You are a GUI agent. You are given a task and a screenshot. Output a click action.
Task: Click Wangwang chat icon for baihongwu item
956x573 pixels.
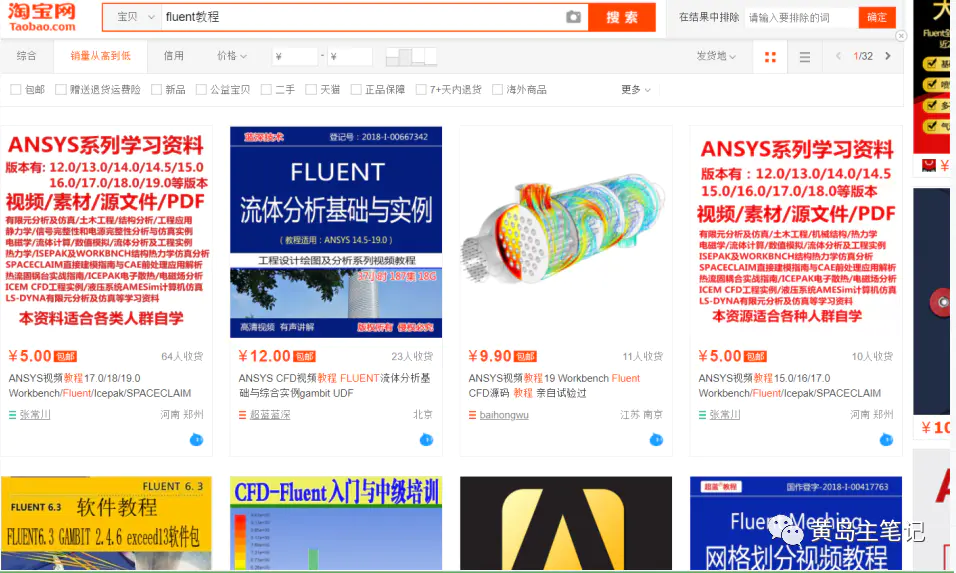[x=656, y=439]
